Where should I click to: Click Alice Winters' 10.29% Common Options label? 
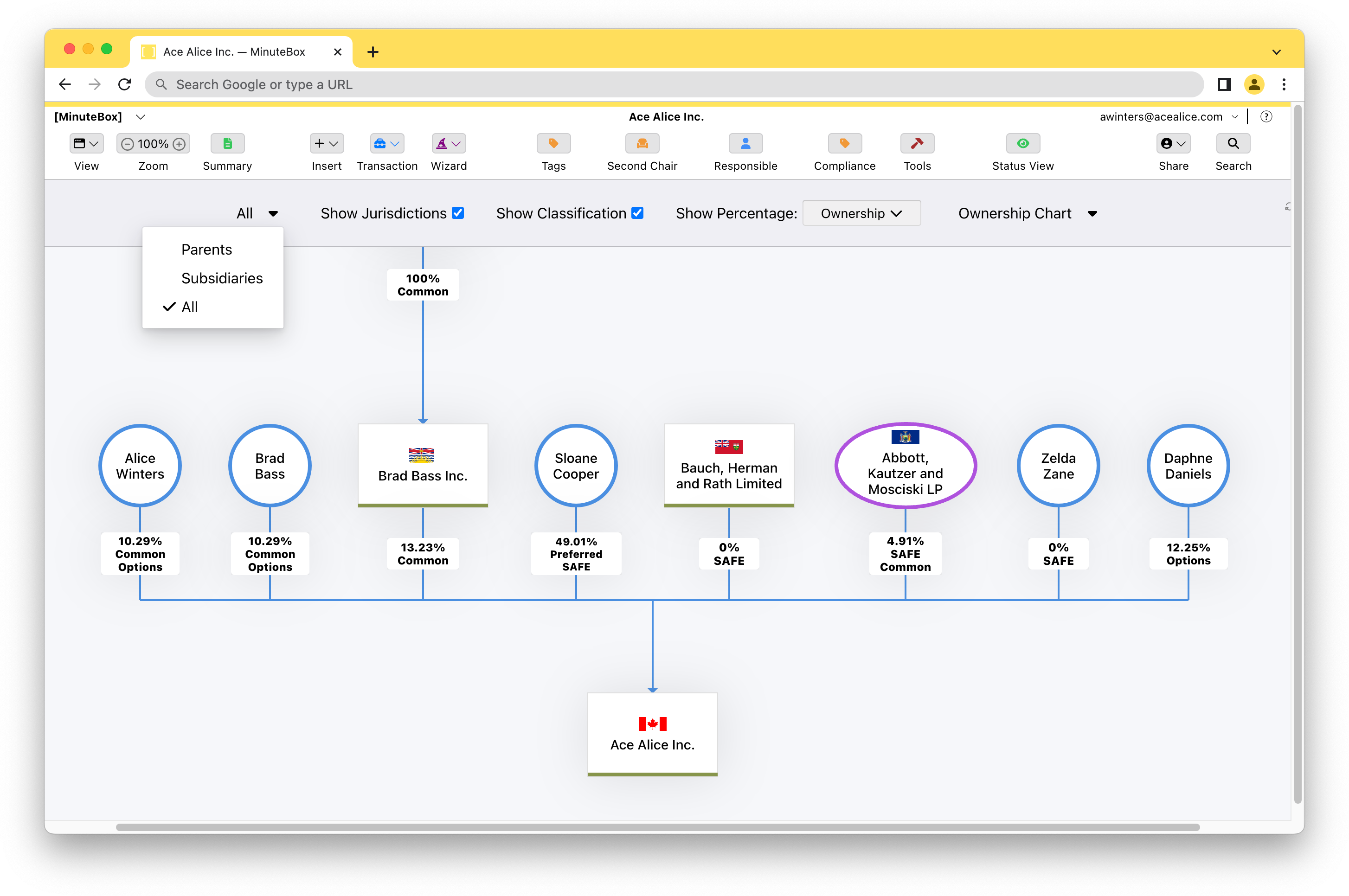tap(140, 554)
